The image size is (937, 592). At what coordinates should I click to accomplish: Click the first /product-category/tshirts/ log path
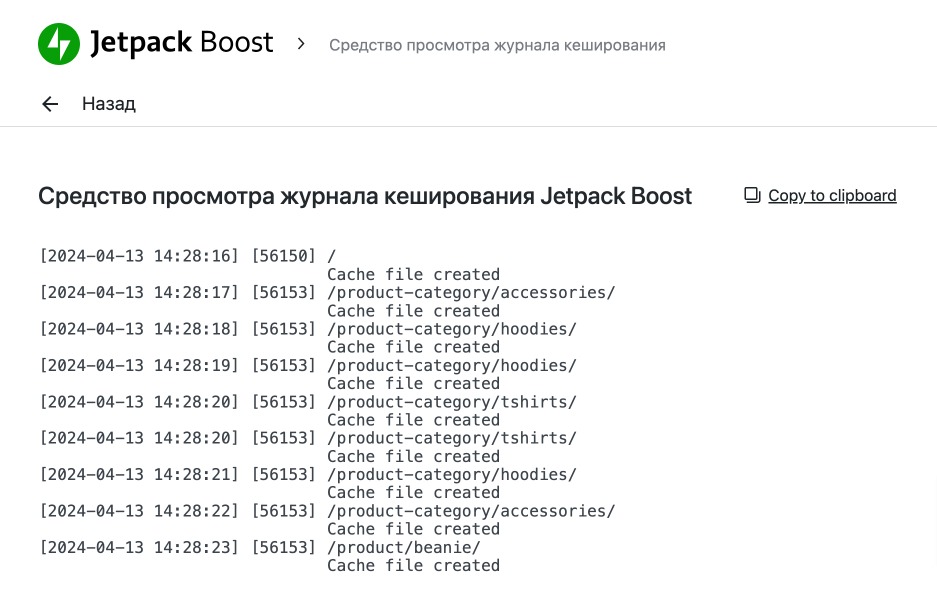452,402
